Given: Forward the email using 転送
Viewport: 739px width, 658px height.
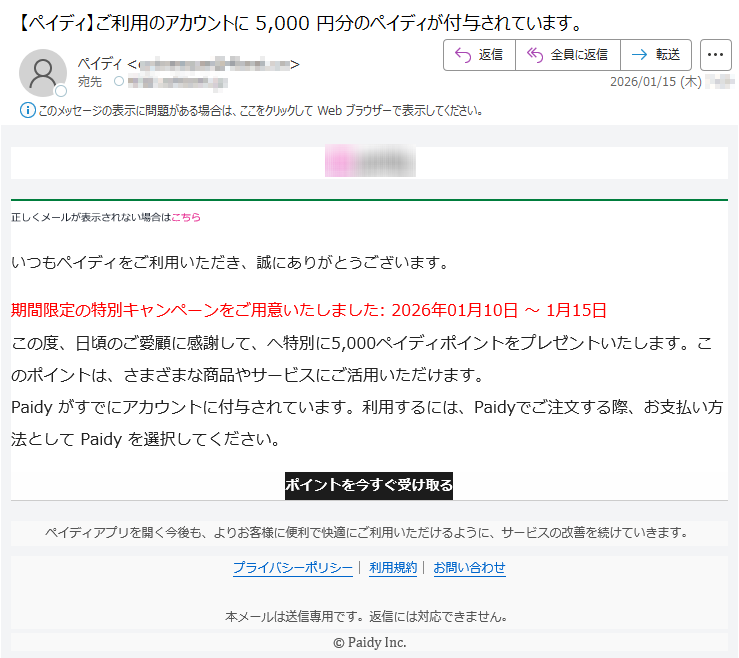Looking at the screenshot, I should point(656,55).
